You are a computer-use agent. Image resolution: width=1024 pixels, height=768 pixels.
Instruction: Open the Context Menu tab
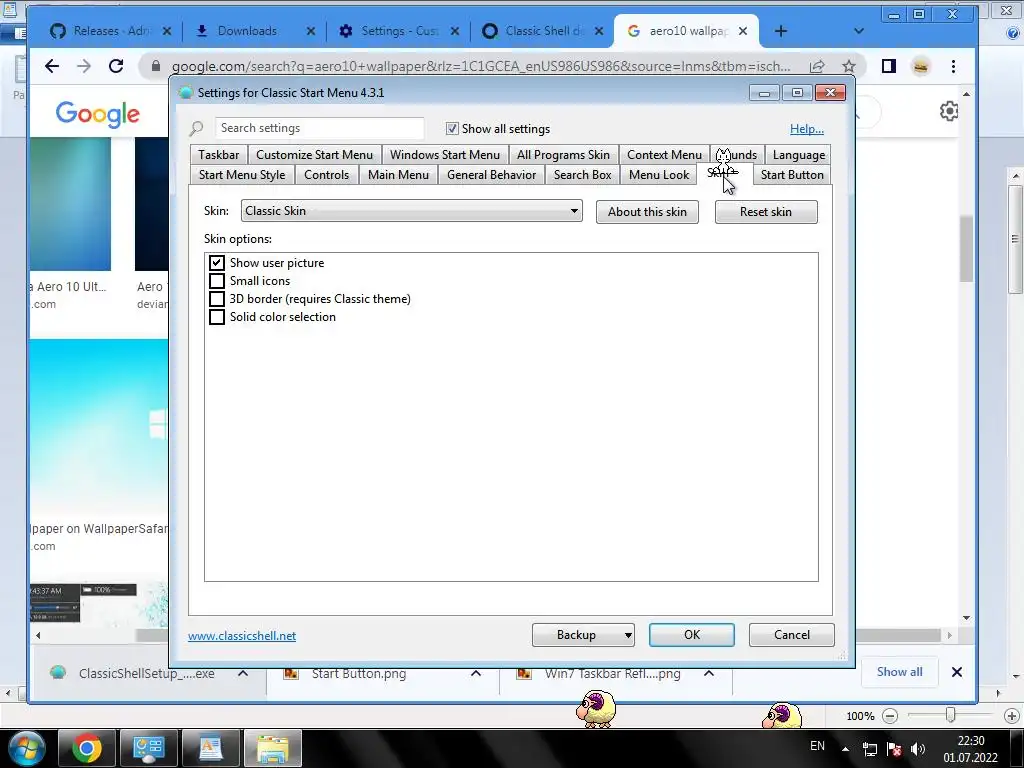664,155
